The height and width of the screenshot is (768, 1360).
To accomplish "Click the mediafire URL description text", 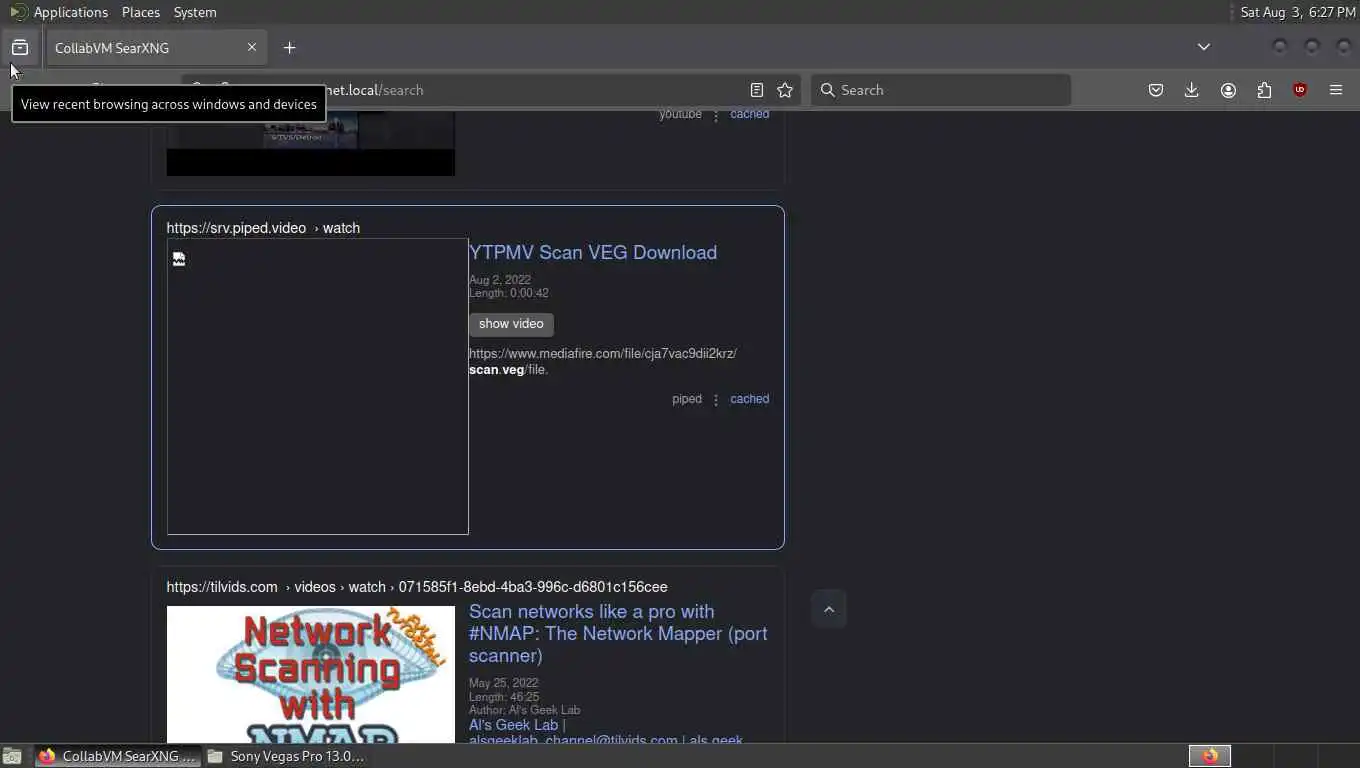I will (x=603, y=361).
